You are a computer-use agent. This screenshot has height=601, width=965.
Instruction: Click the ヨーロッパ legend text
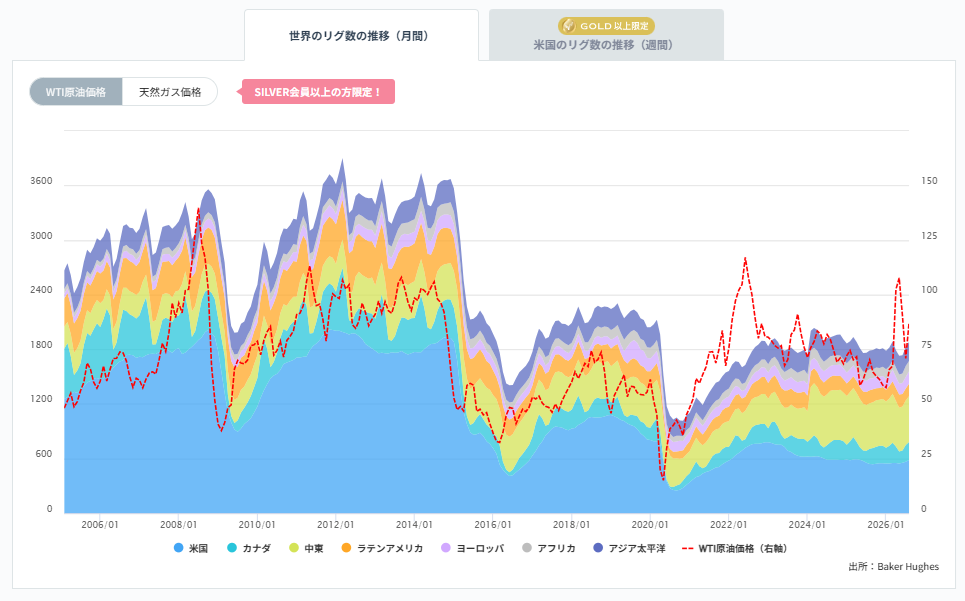(480, 548)
